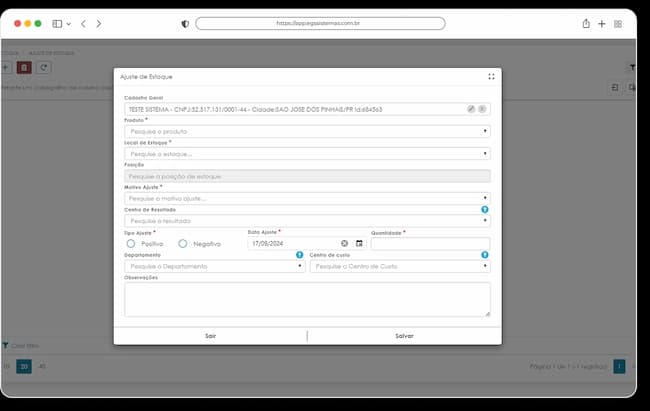650x411 pixels.
Task: Click the fullscreen expand icon in the Ajuste de Estoque dialog
Action: click(491, 77)
